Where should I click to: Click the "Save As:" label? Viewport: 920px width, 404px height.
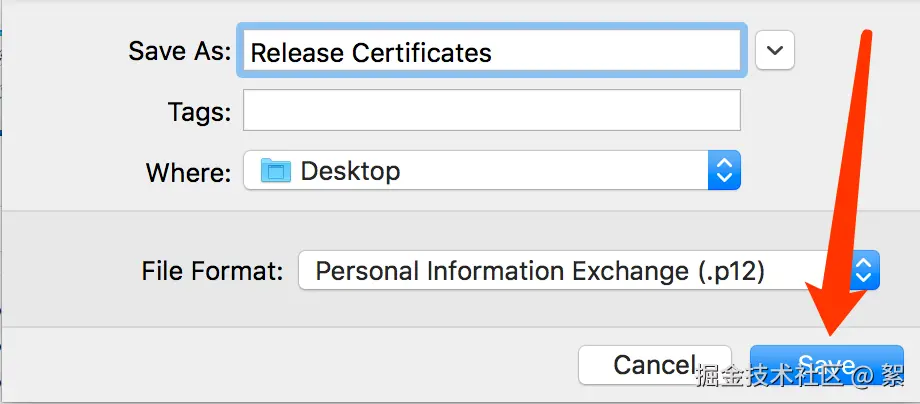click(180, 52)
